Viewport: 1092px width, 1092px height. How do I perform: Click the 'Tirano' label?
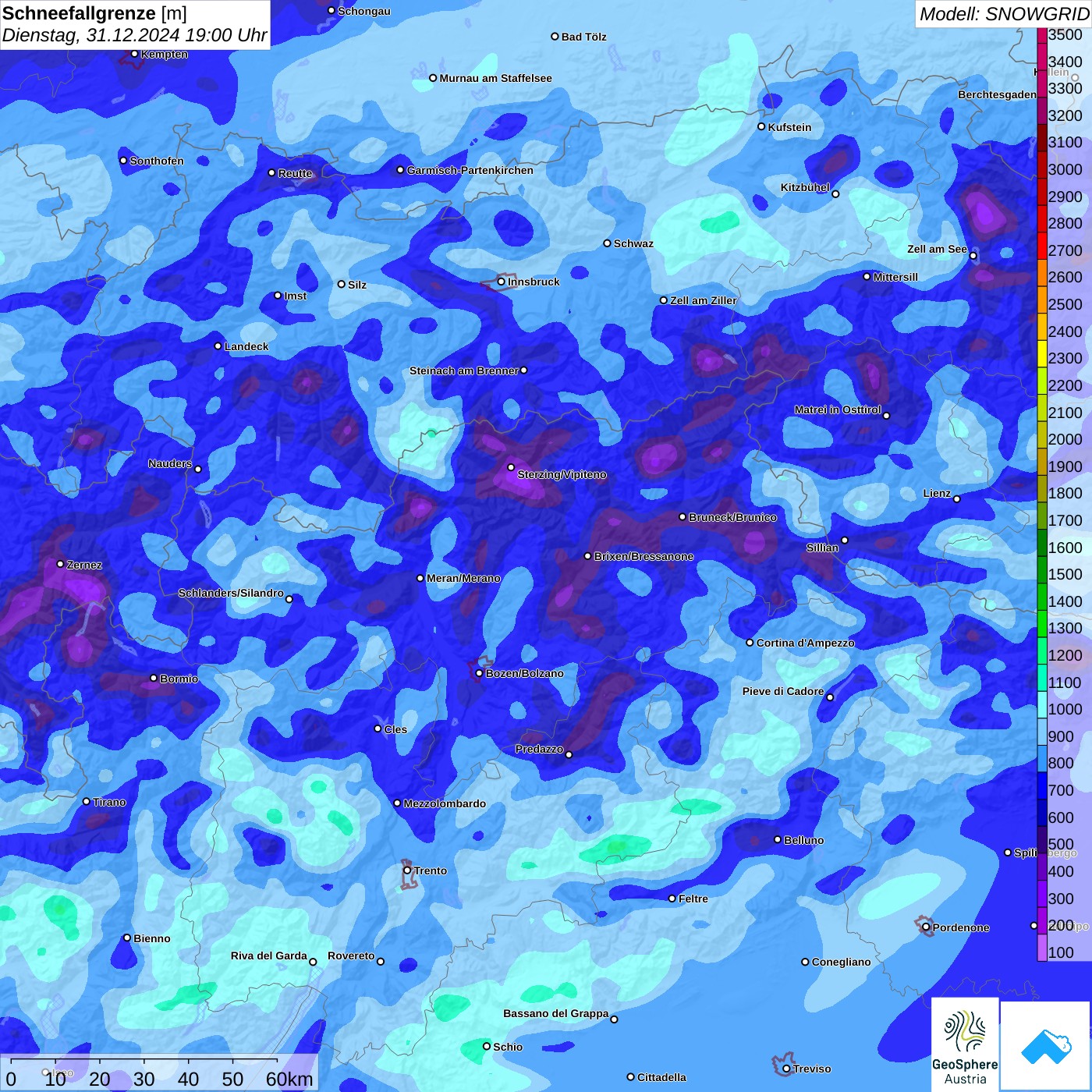coord(109,802)
